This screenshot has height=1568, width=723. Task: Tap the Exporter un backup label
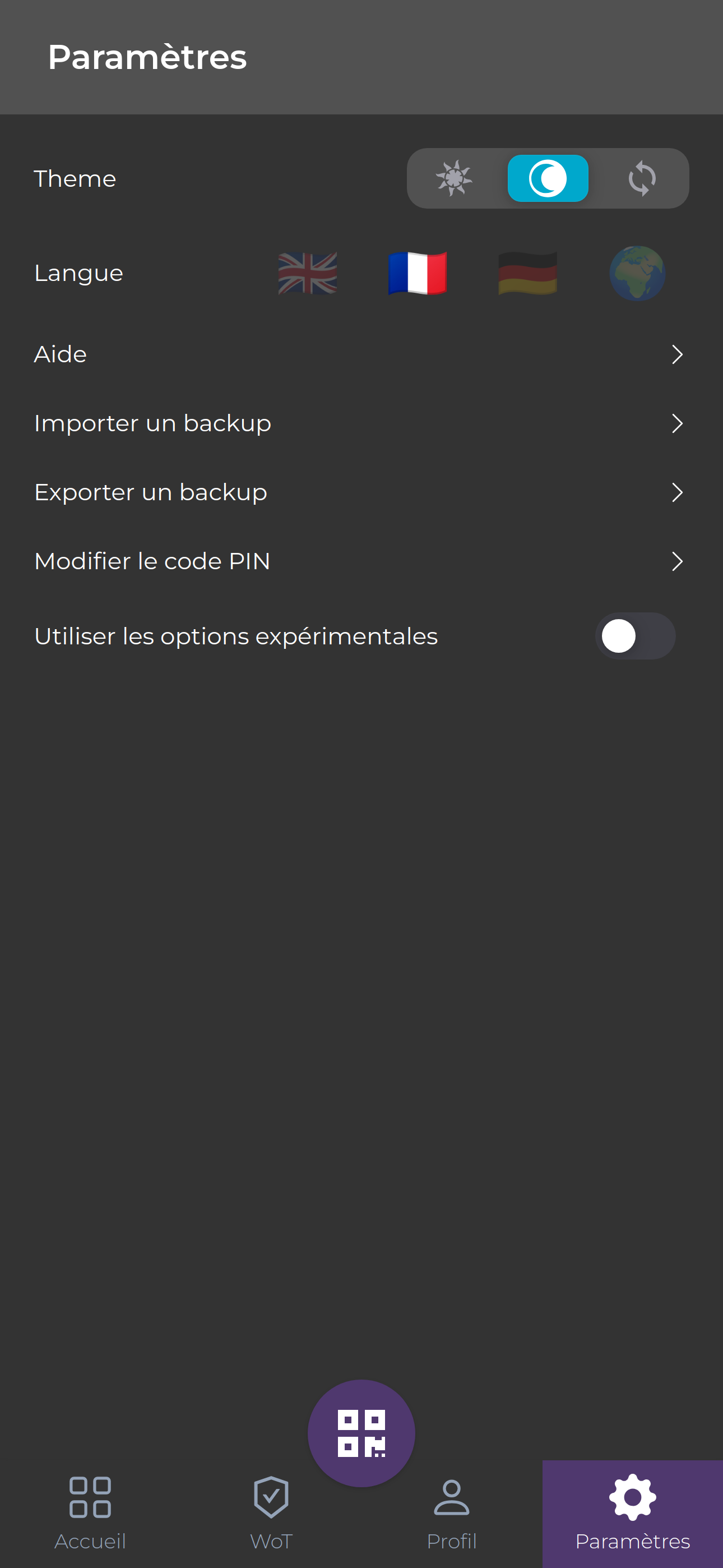click(x=150, y=492)
